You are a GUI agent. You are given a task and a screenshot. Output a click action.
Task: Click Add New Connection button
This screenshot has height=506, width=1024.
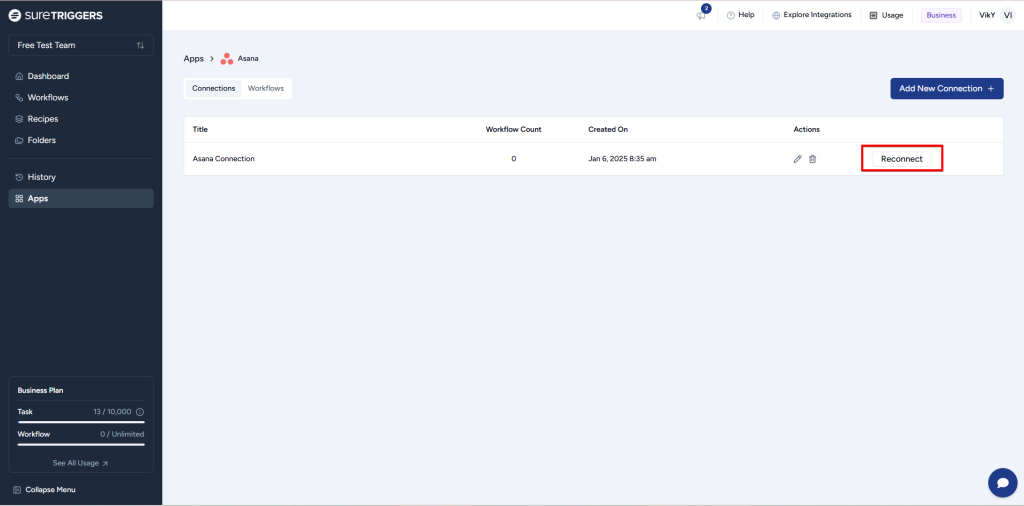click(946, 88)
